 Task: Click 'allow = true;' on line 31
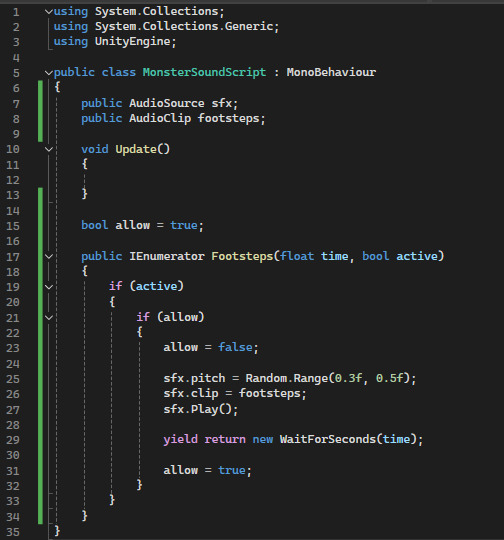(207, 470)
